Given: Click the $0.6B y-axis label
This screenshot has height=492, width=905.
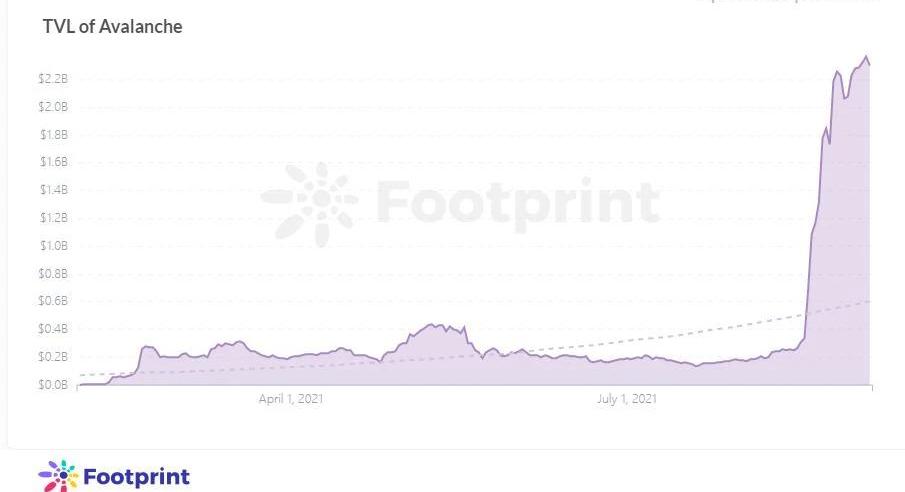Looking at the screenshot, I should point(54,301).
